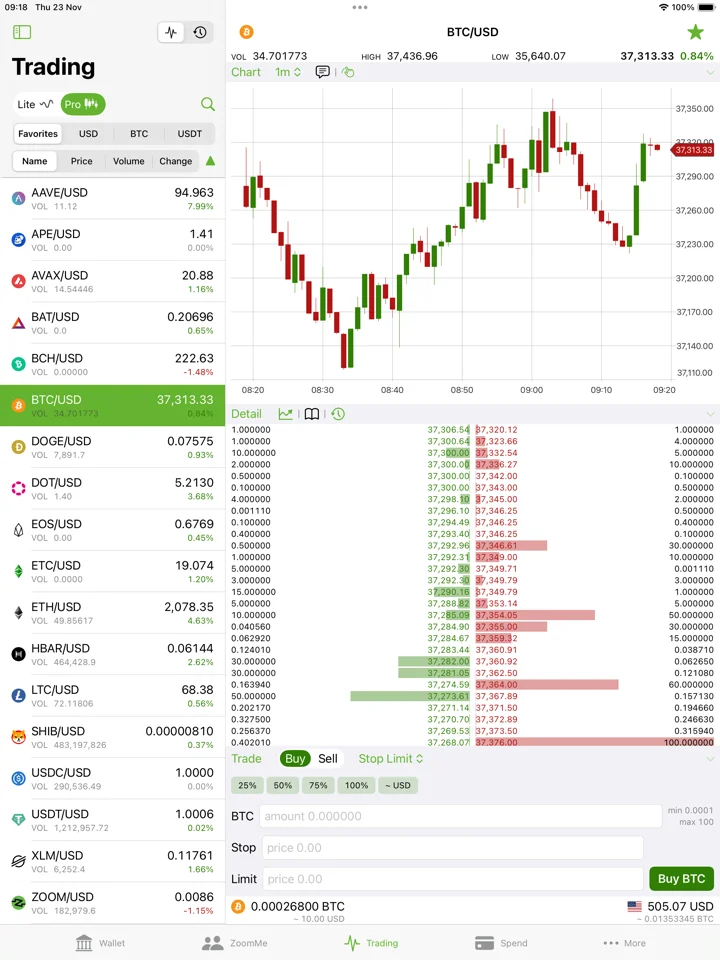Select the 37,376.00 ask order row
This screenshot has height=960, width=720.
click(594, 742)
